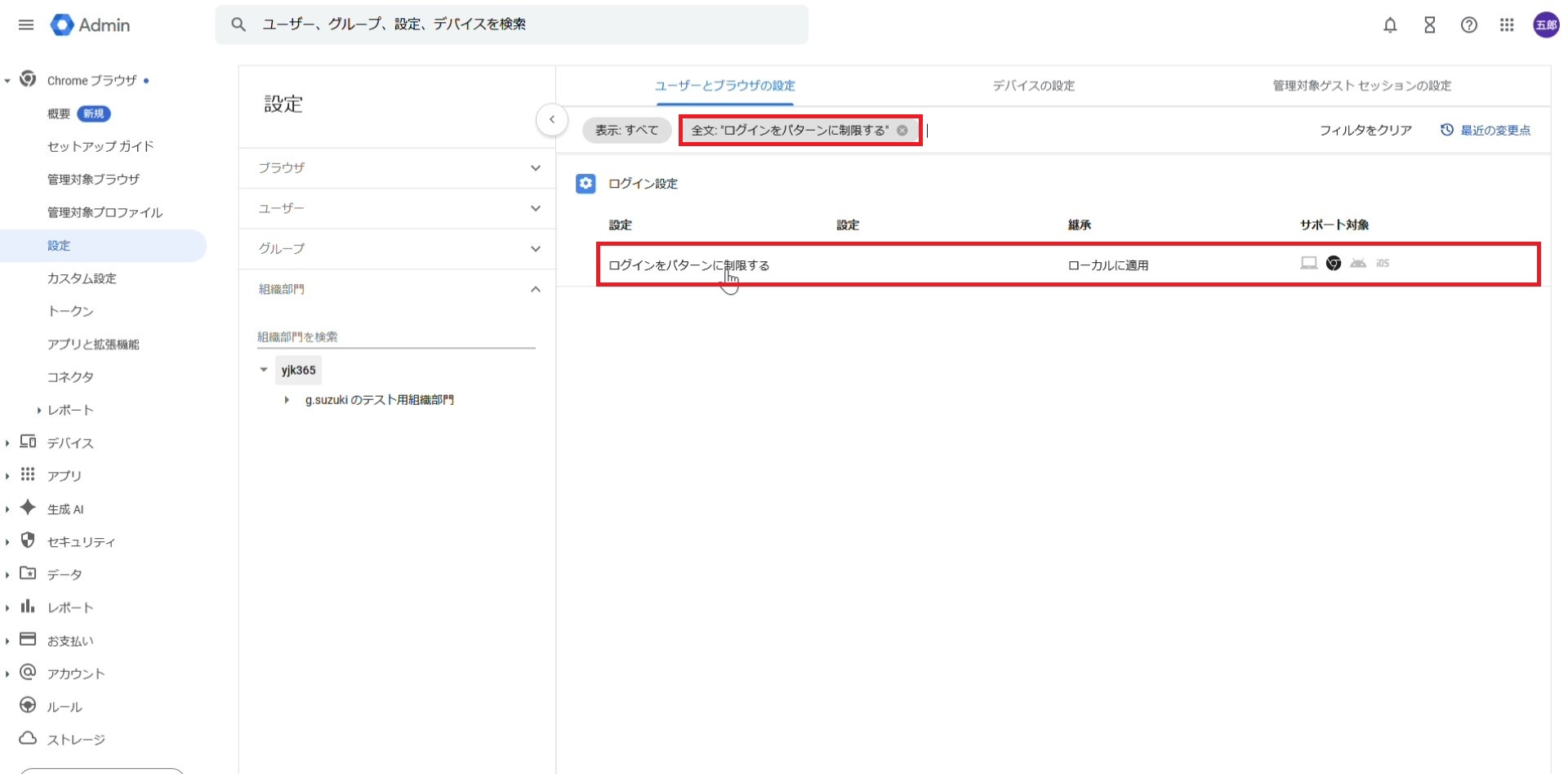Click フィルタをクリア button
The height and width of the screenshot is (774, 1568).
click(x=1365, y=131)
